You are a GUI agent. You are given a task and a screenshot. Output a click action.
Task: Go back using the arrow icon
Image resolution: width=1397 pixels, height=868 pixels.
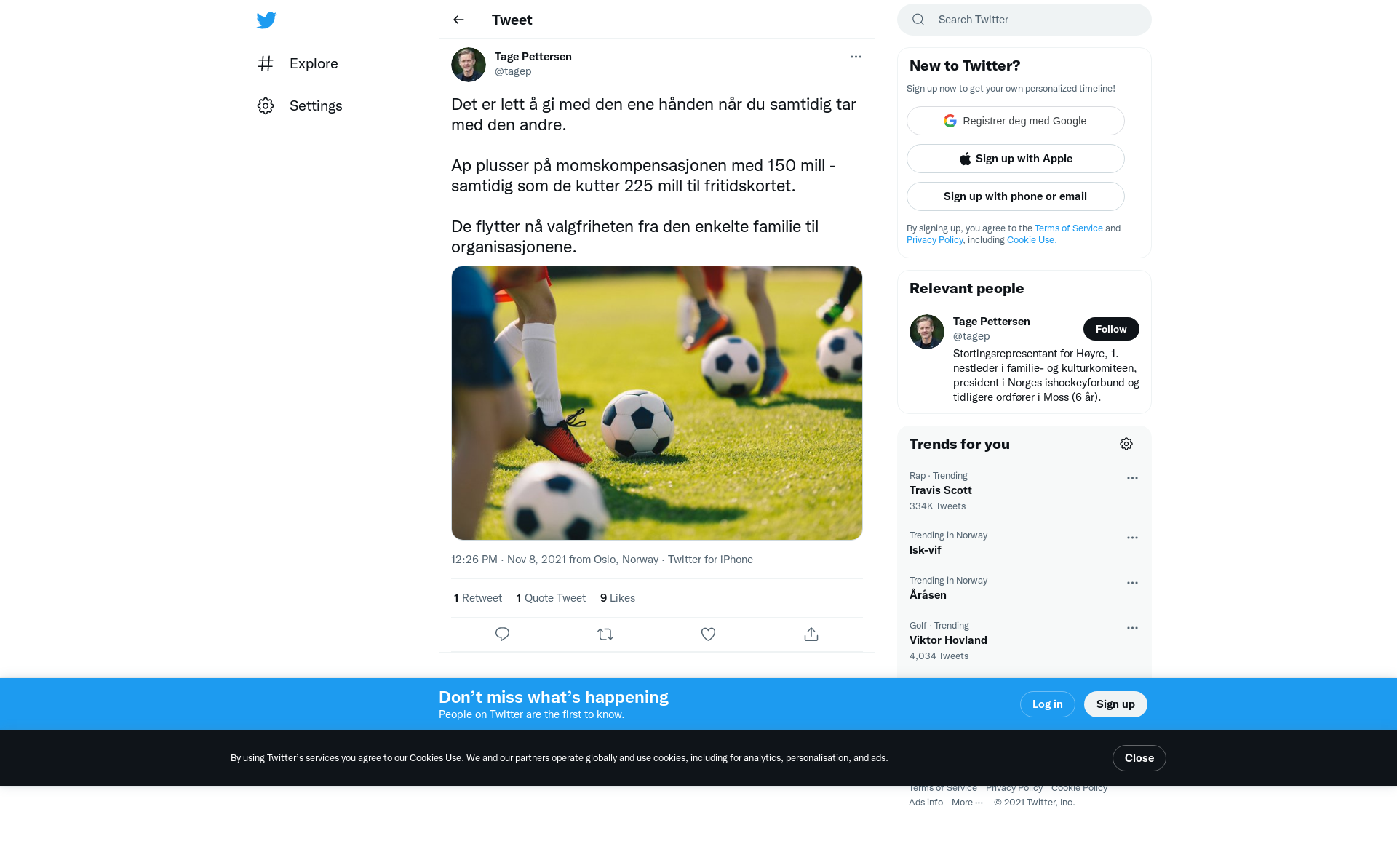(458, 20)
